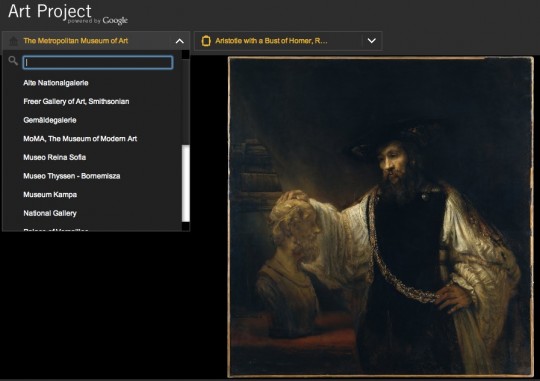
Task: Click the museum building icon
Action: coord(13,41)
